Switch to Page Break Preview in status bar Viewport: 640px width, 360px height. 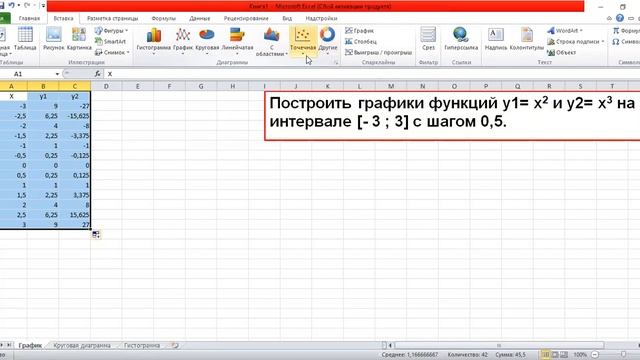[564, 355]
